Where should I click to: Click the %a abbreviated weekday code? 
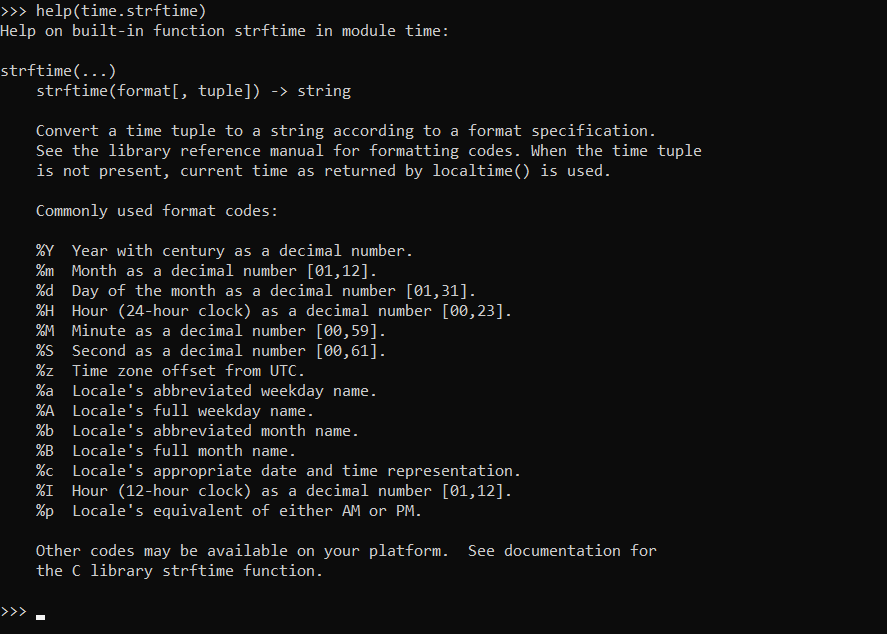[x=45, y=391]
